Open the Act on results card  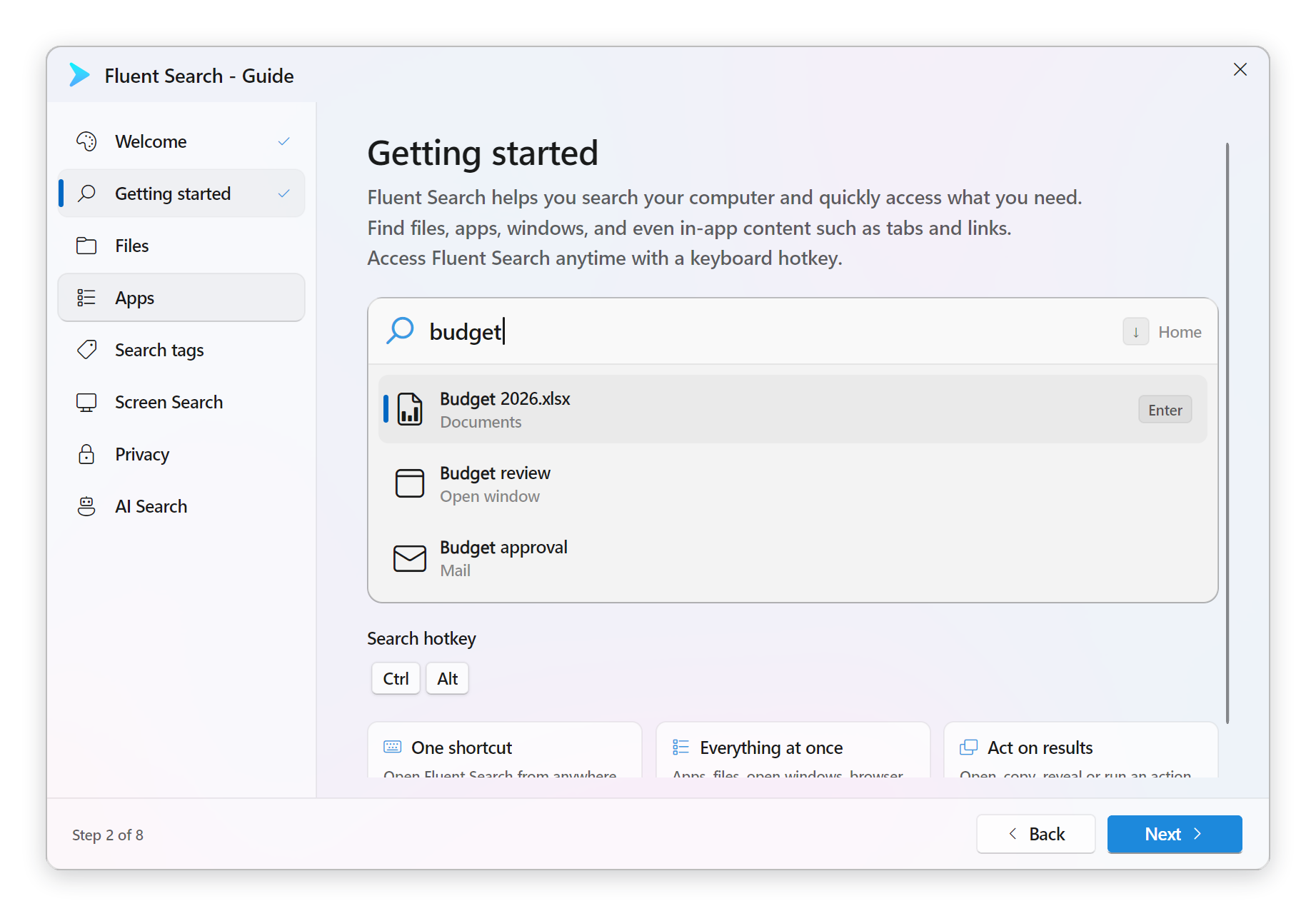pos(1080,750)
